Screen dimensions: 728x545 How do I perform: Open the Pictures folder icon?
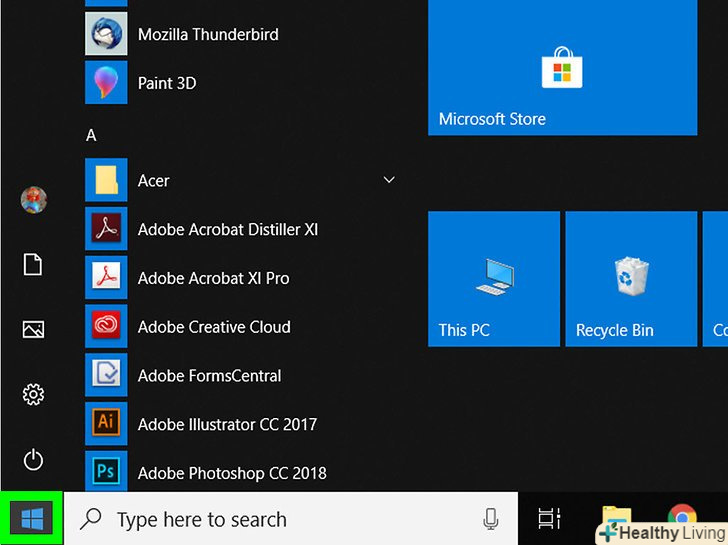coord(33,329)
